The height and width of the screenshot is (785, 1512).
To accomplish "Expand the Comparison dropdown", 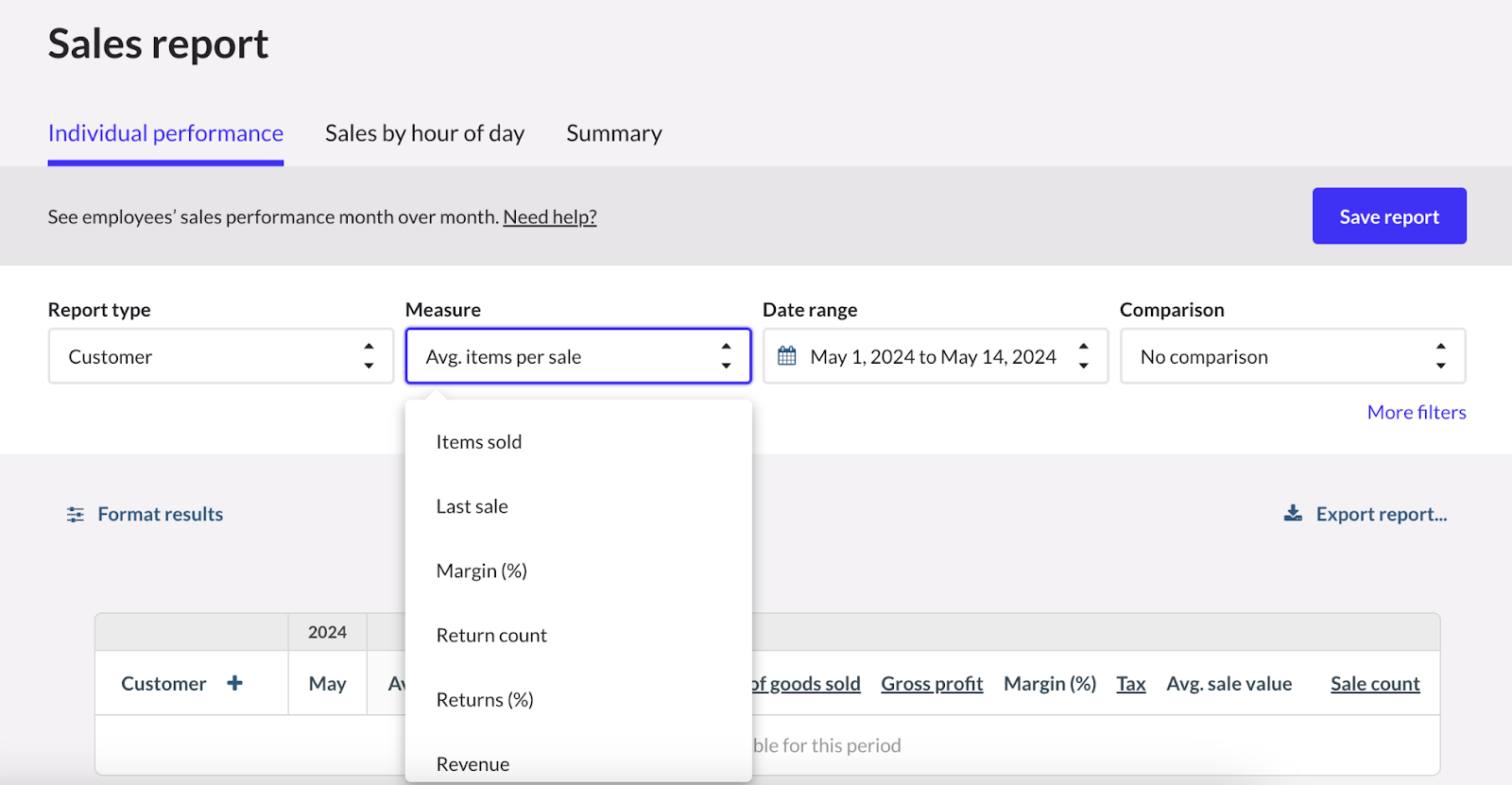I will click(1292, 356).
